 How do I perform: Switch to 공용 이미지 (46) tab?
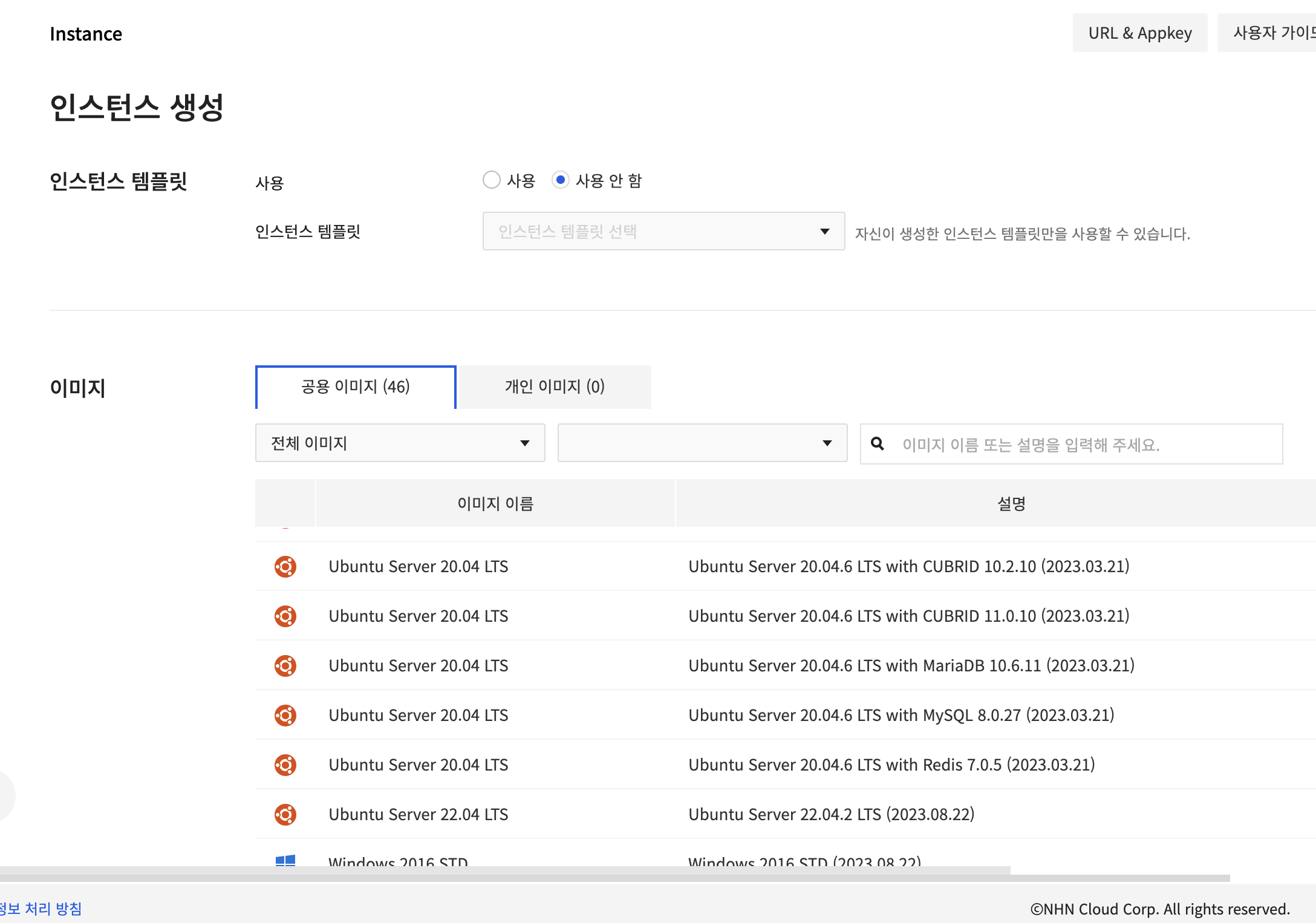coord(356,387)
